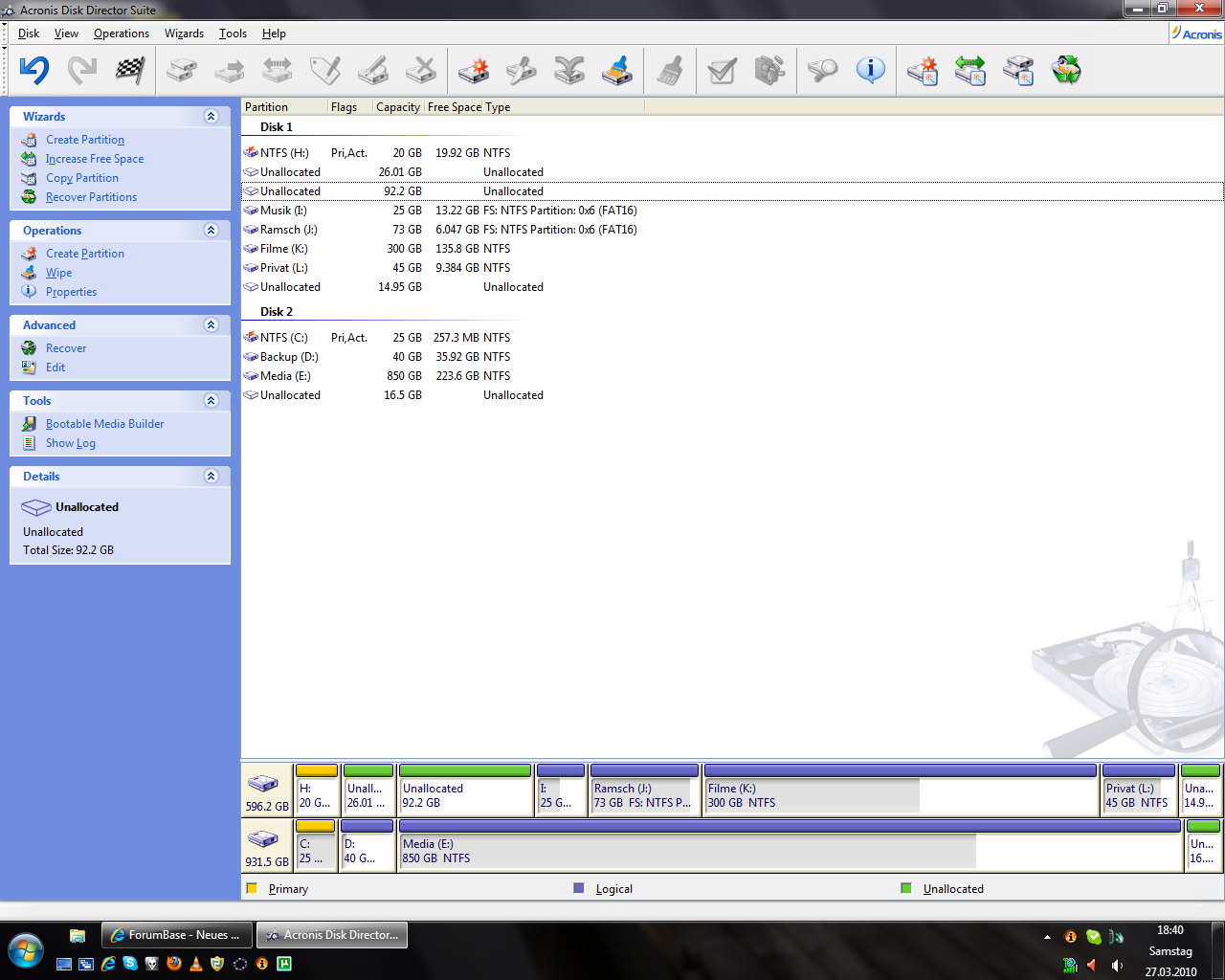
Task: Select the Privat (L:) partition row
Action: 732,268
